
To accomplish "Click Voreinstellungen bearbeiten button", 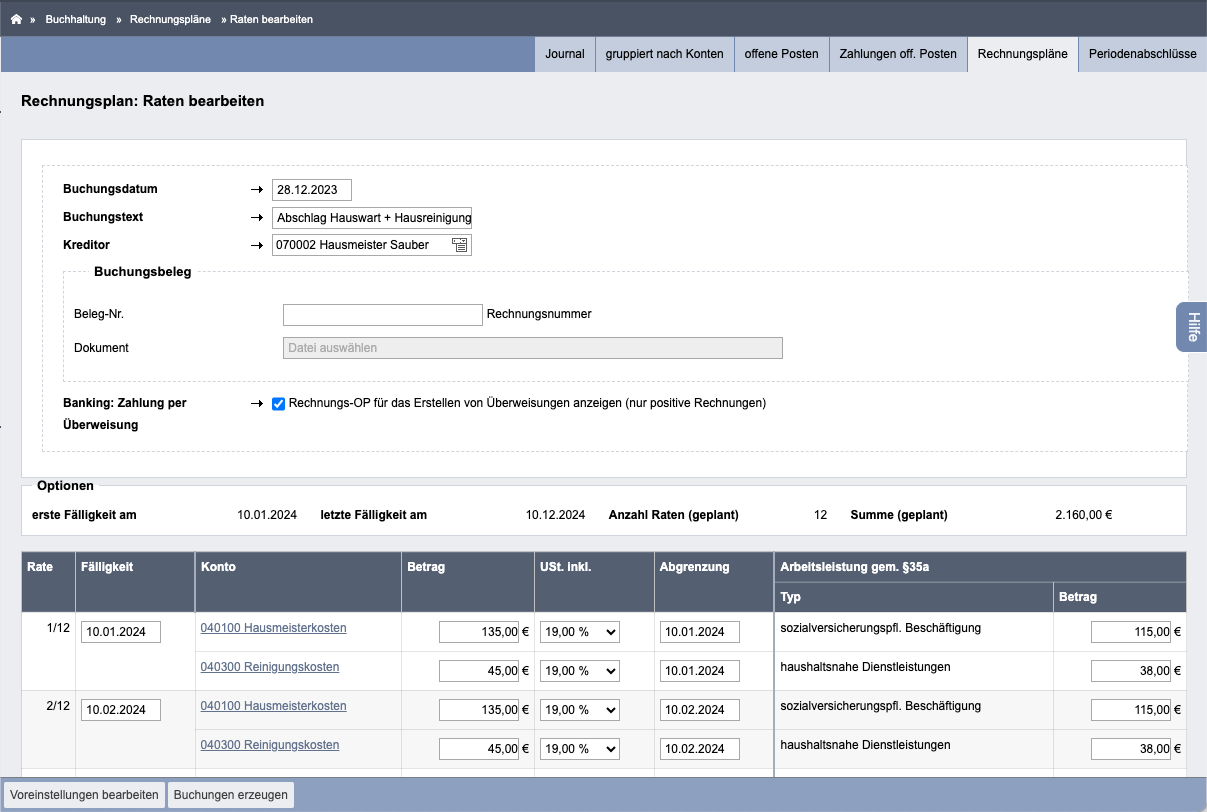I will click(84, 795).
